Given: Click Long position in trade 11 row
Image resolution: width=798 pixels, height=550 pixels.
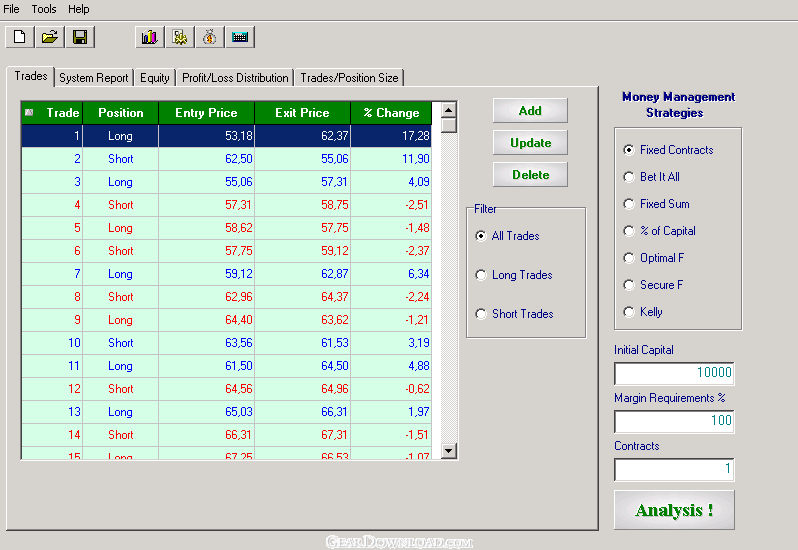Looking at the screenshot, I should [120, 366].
